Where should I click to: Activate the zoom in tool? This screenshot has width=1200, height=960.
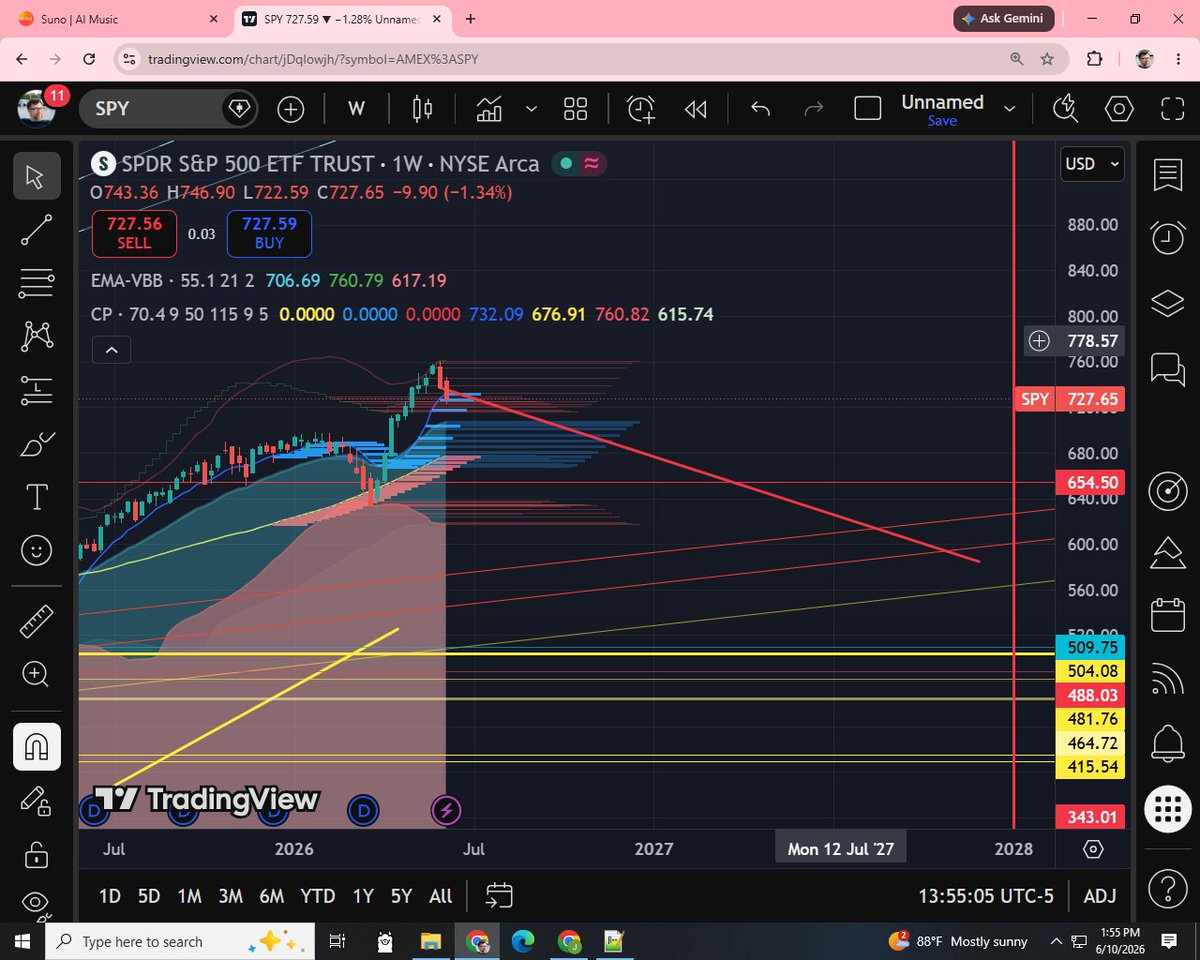tap(36, 674)
